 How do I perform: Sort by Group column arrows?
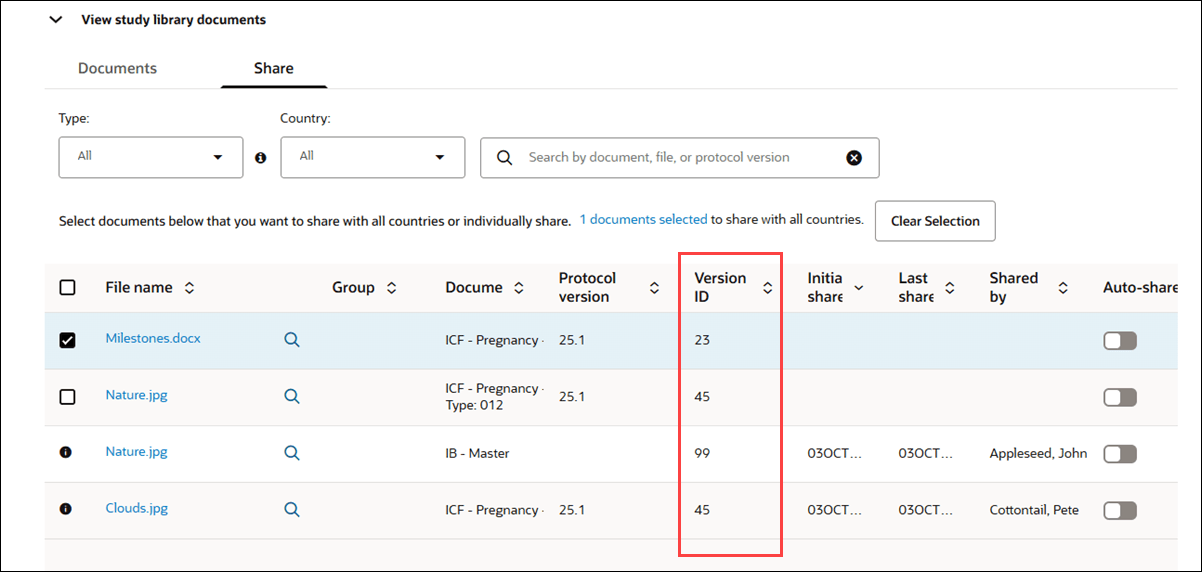(391, 288)
